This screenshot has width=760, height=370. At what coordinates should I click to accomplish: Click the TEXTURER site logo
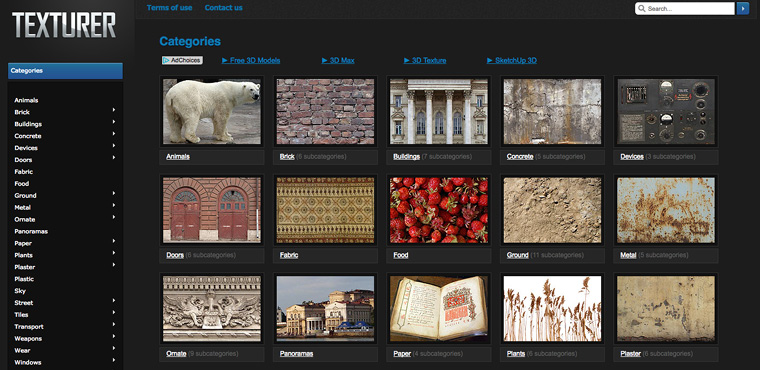(x=64, y=25)
